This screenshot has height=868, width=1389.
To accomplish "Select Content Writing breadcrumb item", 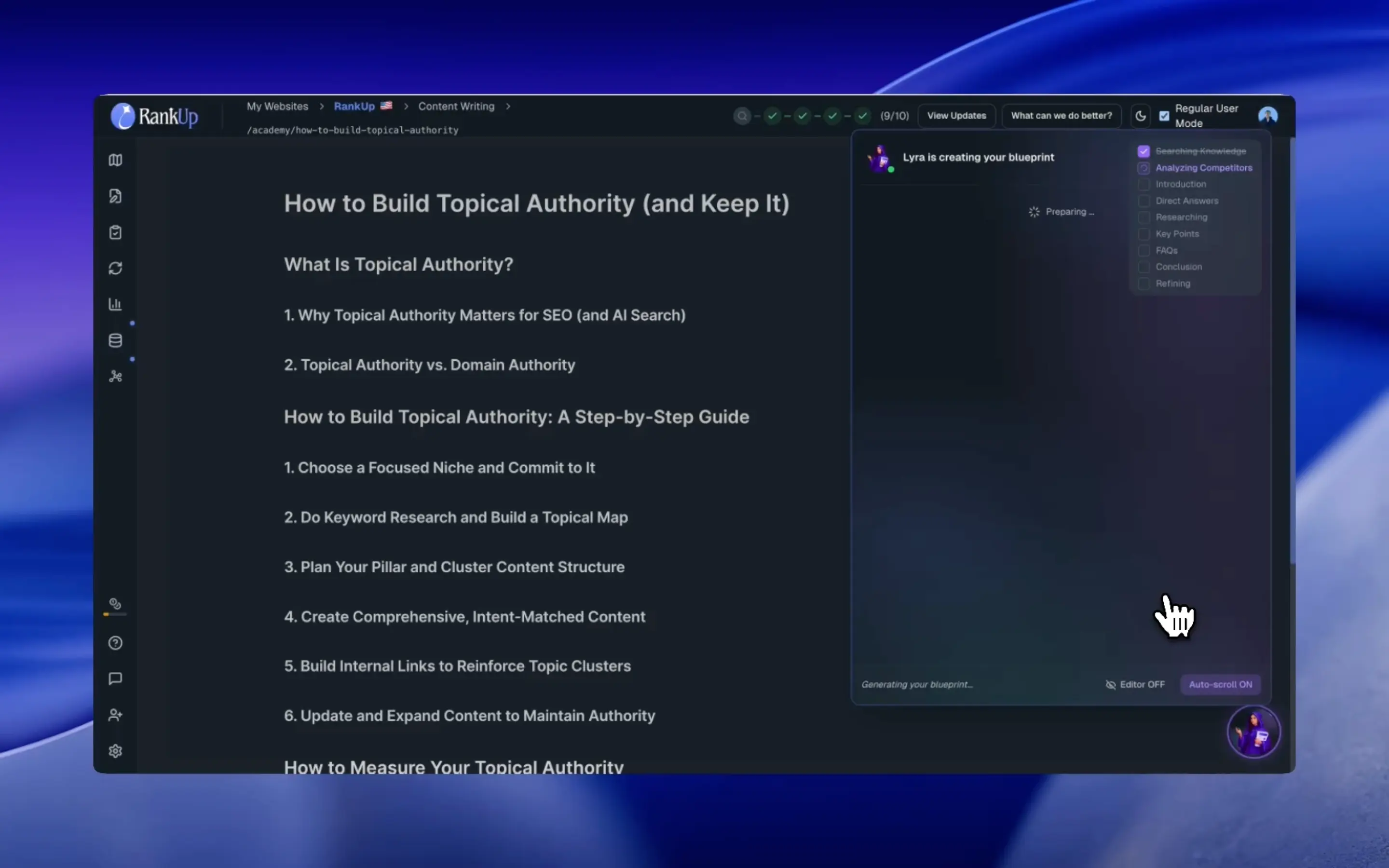I will click(456, 106).
